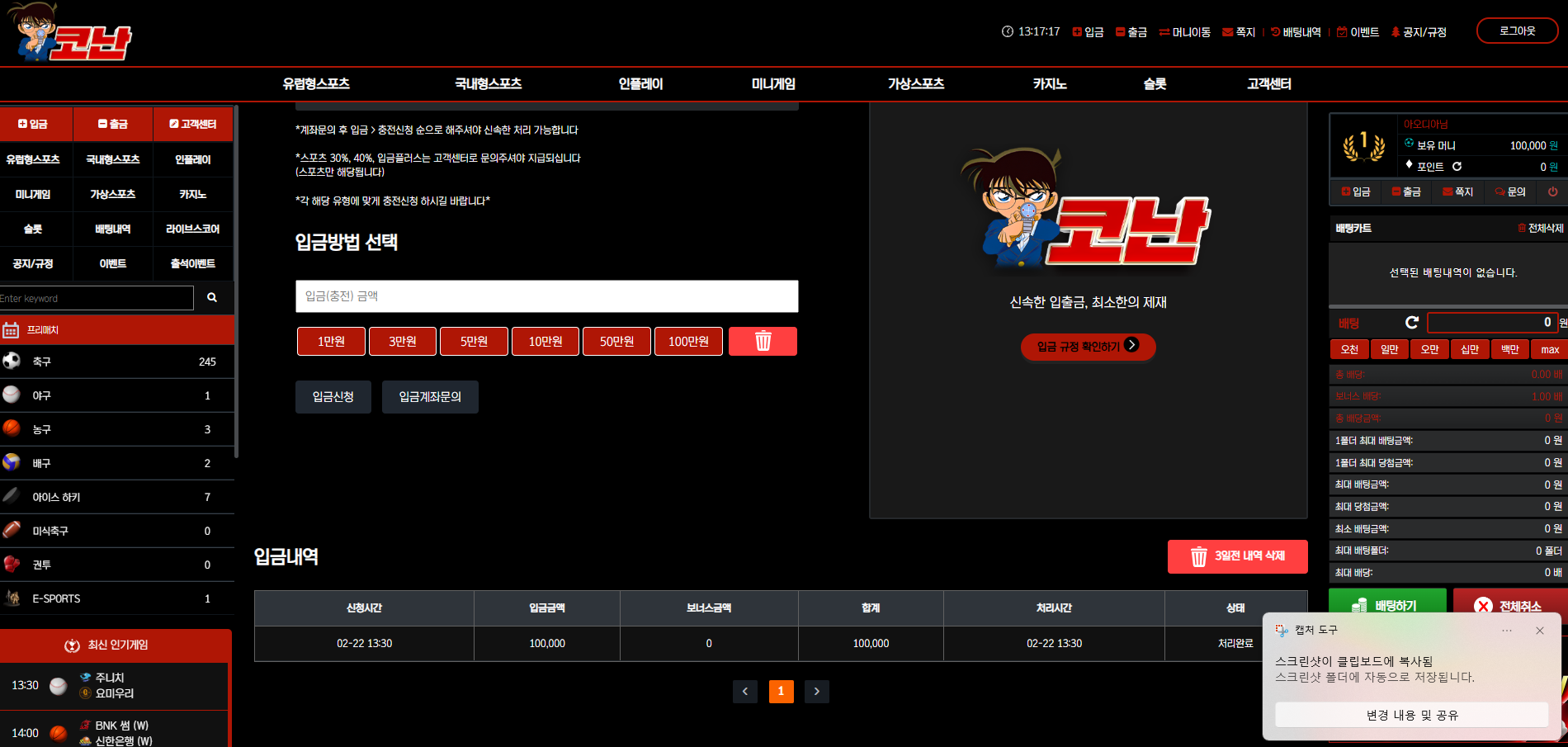The image size is (1568, 747).
Task: Close the 캡처 도구 notification
Action: (x=1540, y=631)
